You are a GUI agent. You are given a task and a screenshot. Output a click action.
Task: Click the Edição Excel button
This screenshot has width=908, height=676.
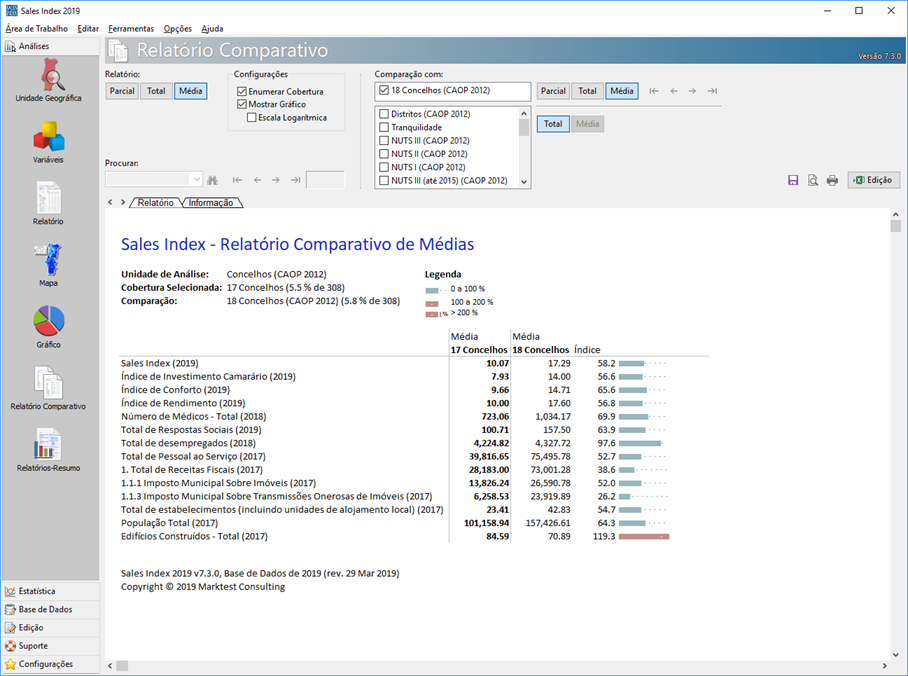873,180
